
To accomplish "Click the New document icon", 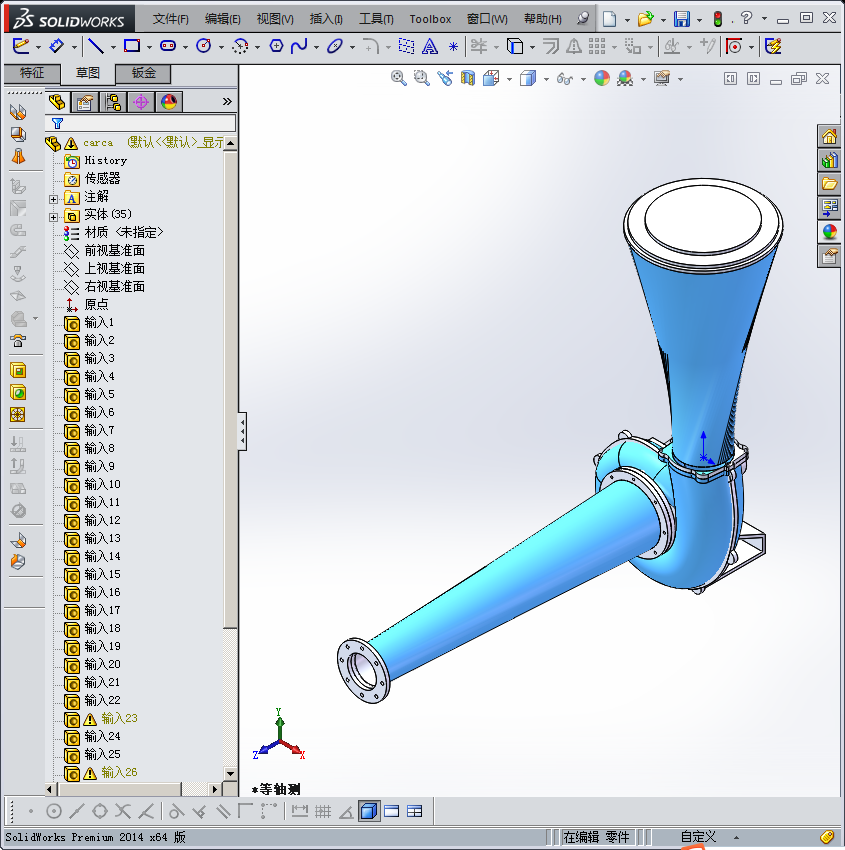I will coord(610,20).
